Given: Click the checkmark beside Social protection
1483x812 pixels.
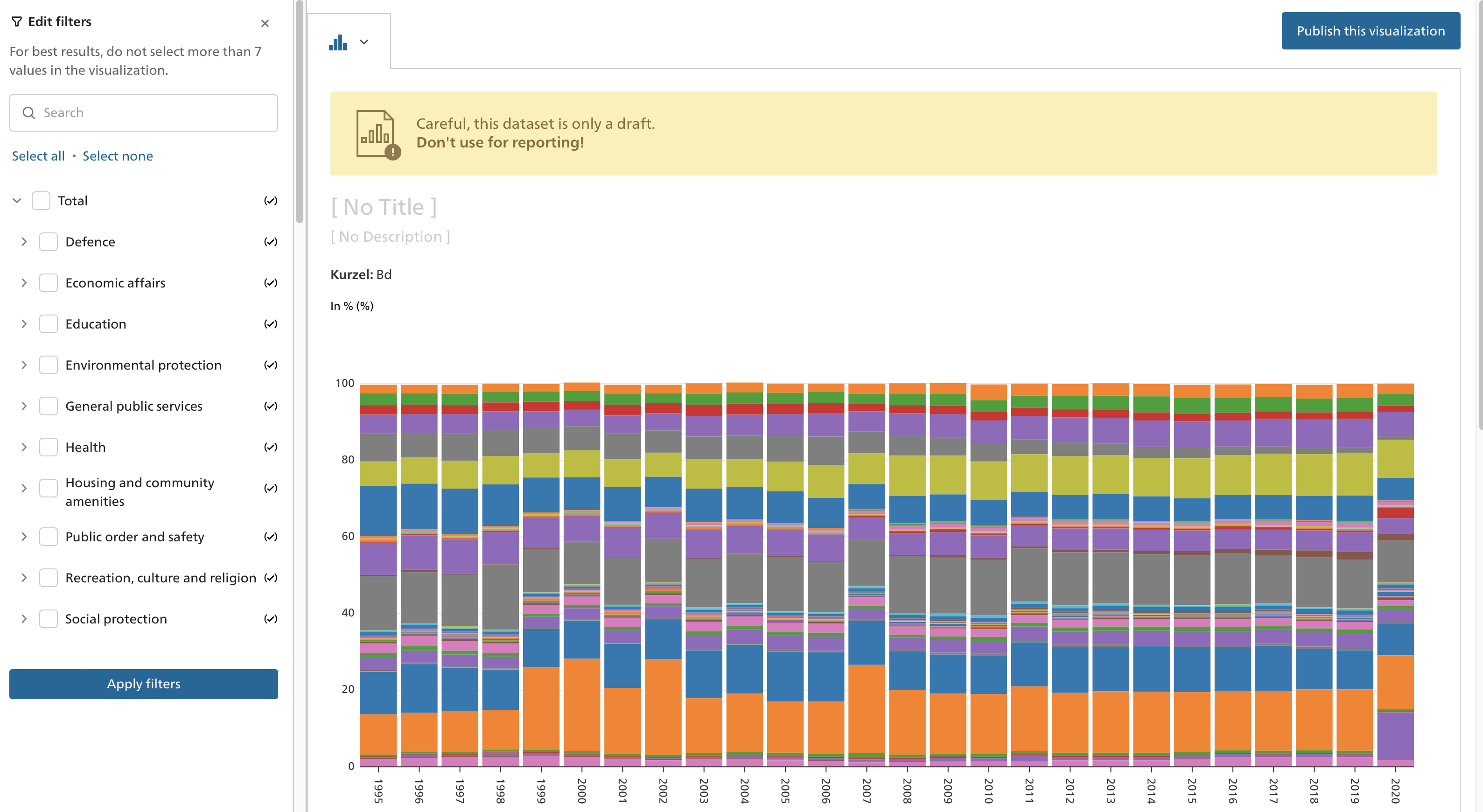Looking at the screenshot, I should tap(270, 618).
